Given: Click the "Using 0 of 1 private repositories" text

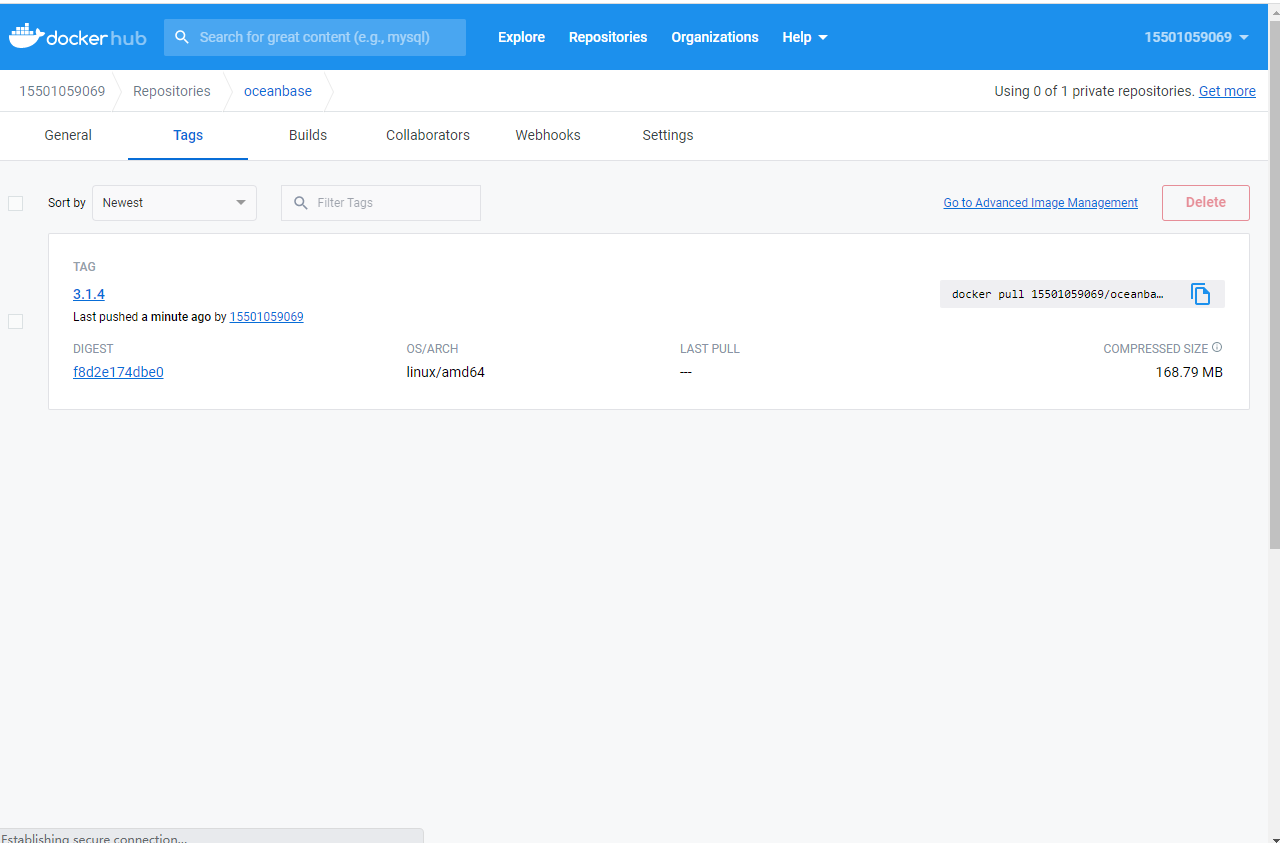Looking at the screenshot, I should (x=1094, y=91).
